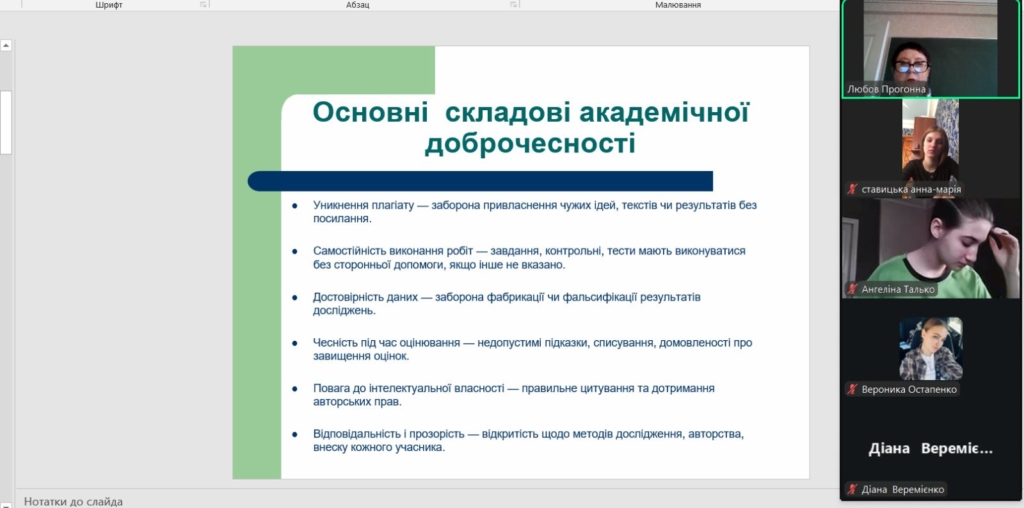Click the scroll-up arrow of the slide panel
1024x508 pixels.
tap(6, 45)
